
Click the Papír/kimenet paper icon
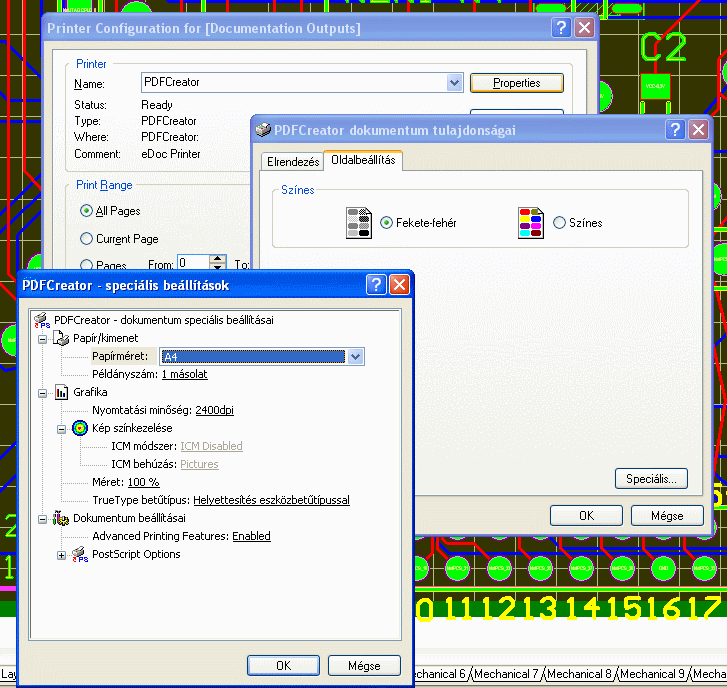click(61, 338)
